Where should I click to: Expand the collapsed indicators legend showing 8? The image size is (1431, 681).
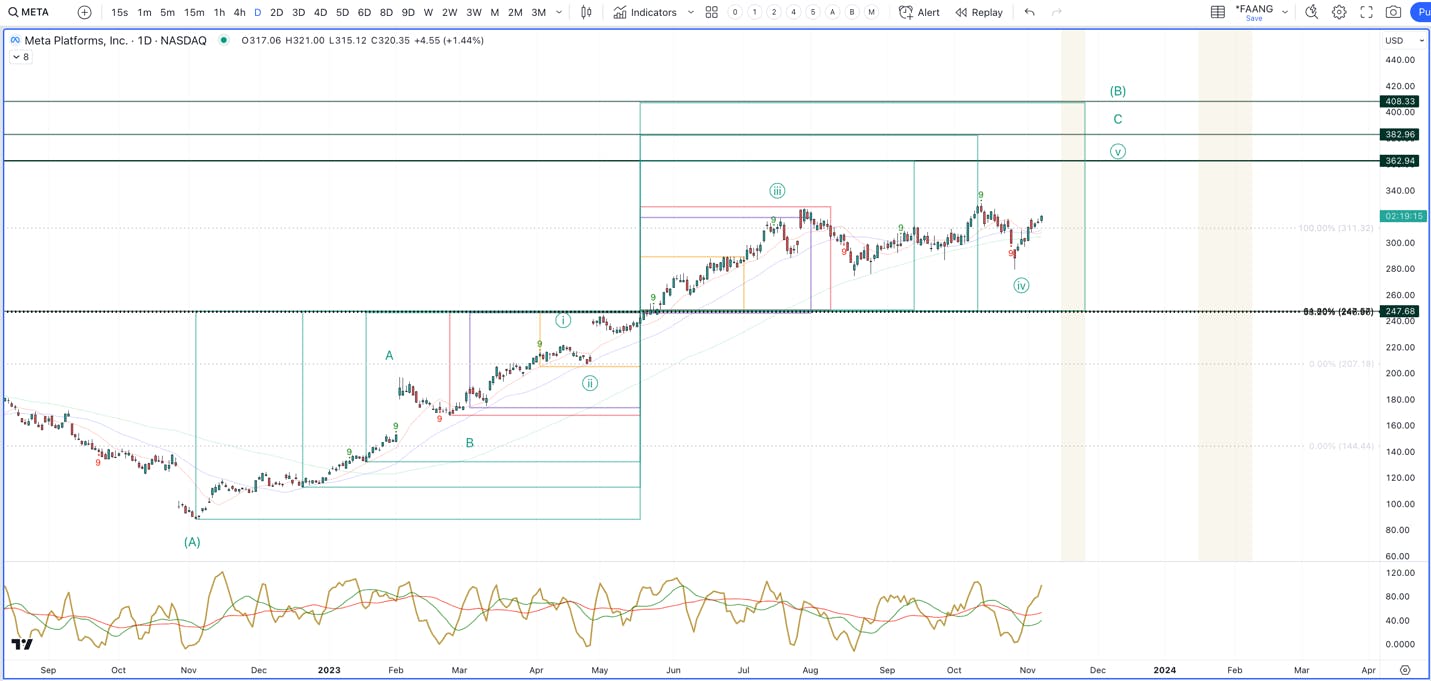point(20,57)
